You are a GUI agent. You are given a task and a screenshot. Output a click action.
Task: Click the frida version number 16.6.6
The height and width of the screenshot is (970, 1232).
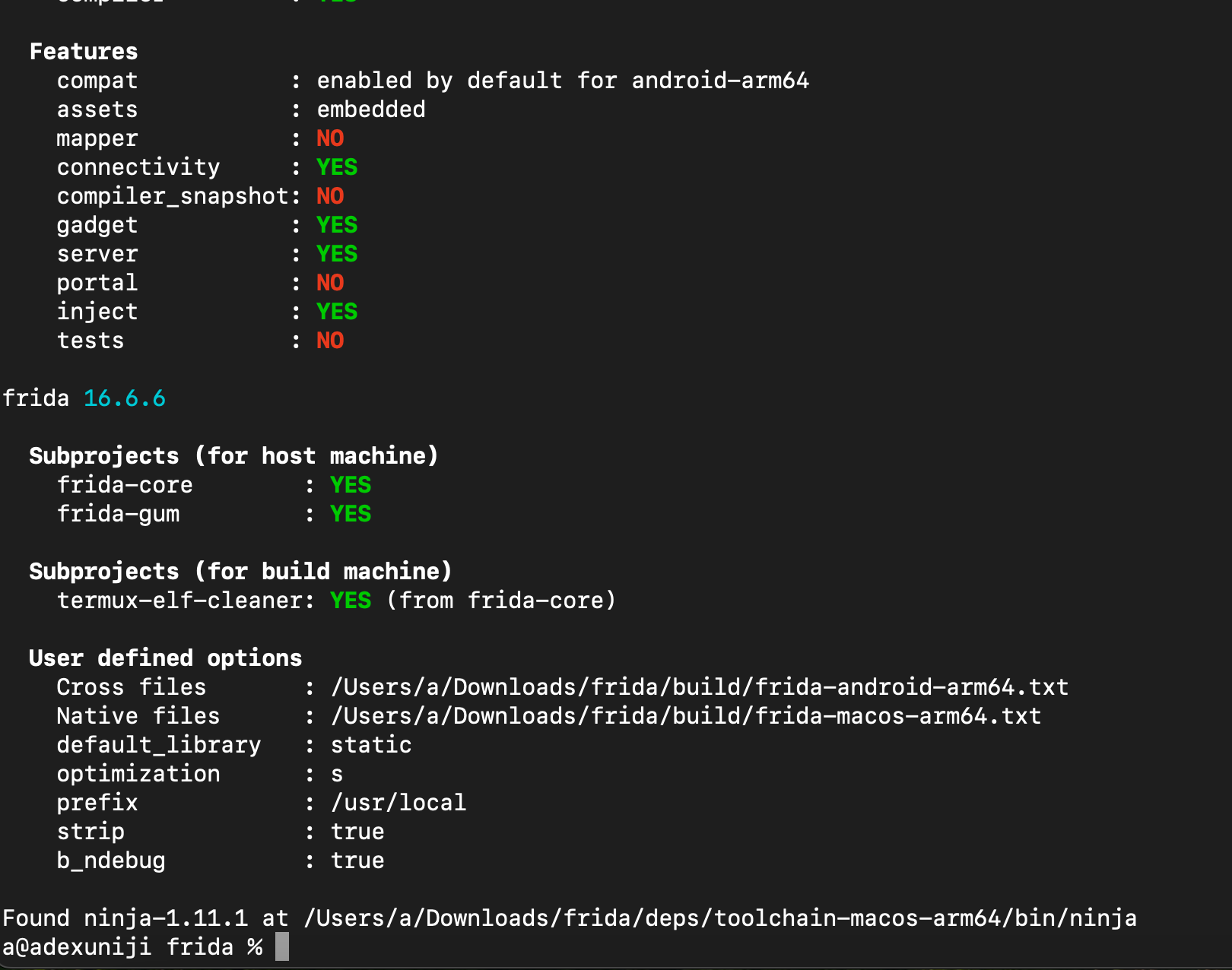coord(125,398)
